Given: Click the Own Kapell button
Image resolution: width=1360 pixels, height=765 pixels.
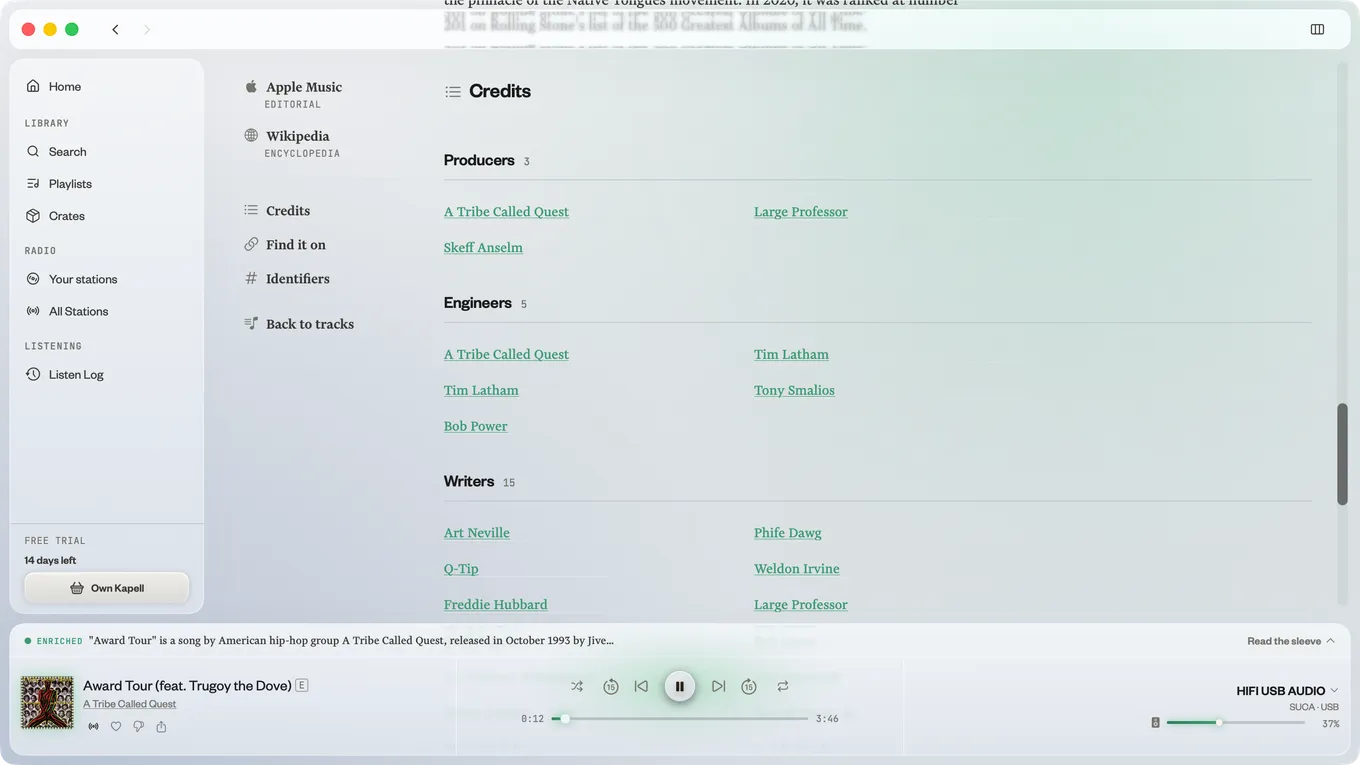Looking at the screenshot, I should 107,588.
